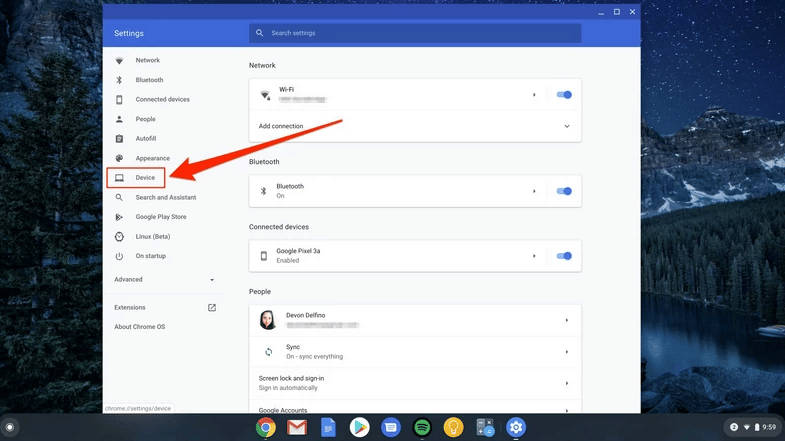Viewport: 785px width, 441px height.
Task: Open Google Pixel 3a details arrow
Action: coord(534,256)
